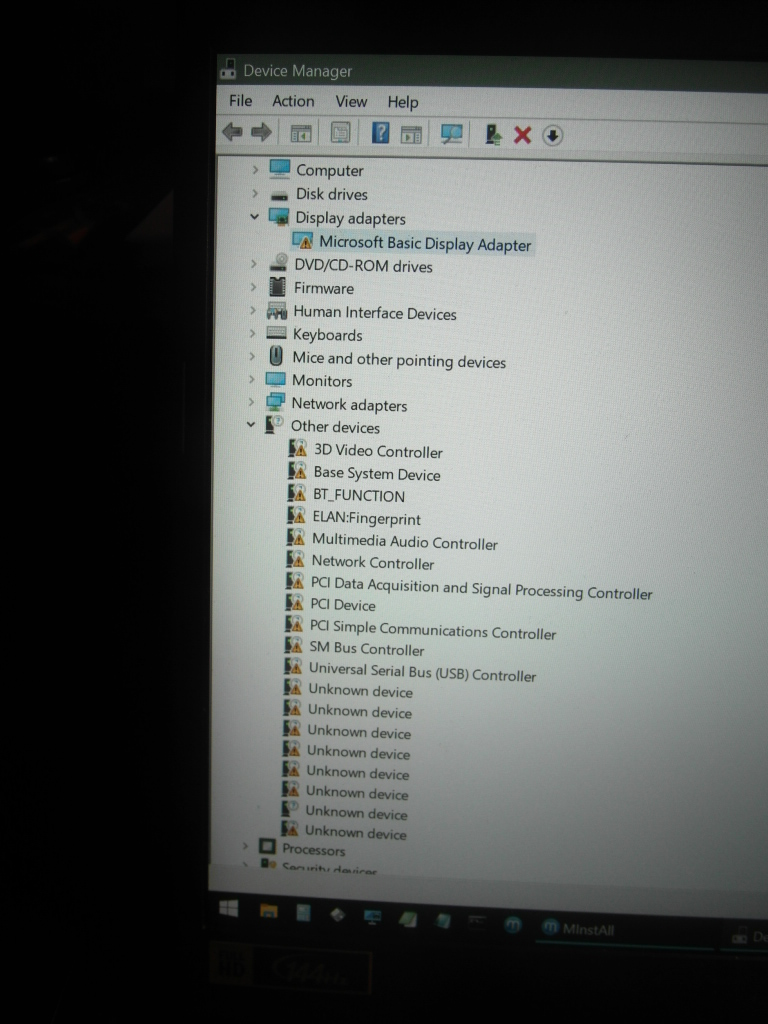The width and height of the screenshot is (768, 1024).
Task: Select Universal Serial Bus (USB) Controller
Action: click(422, 672)
